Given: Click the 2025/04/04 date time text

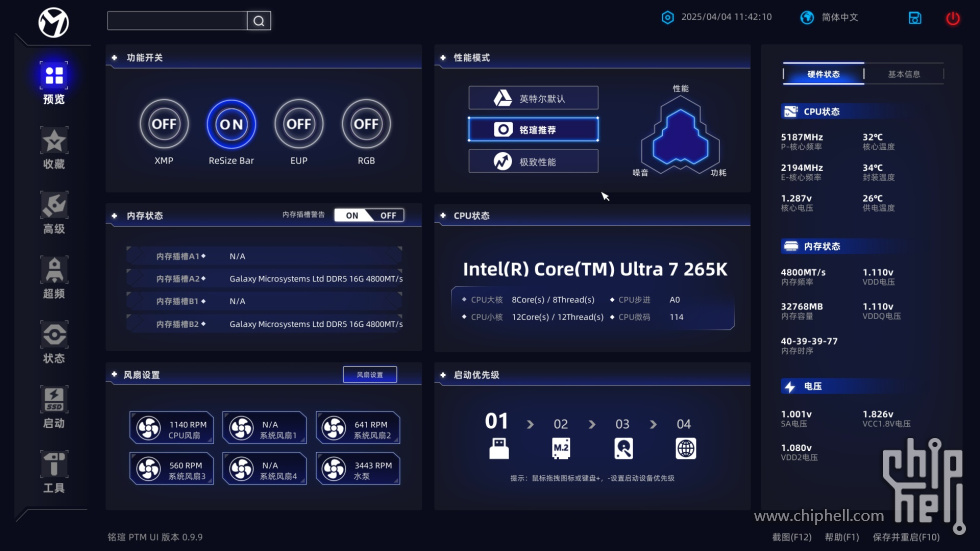Looking at the screenshot, I should click(726, 17).
